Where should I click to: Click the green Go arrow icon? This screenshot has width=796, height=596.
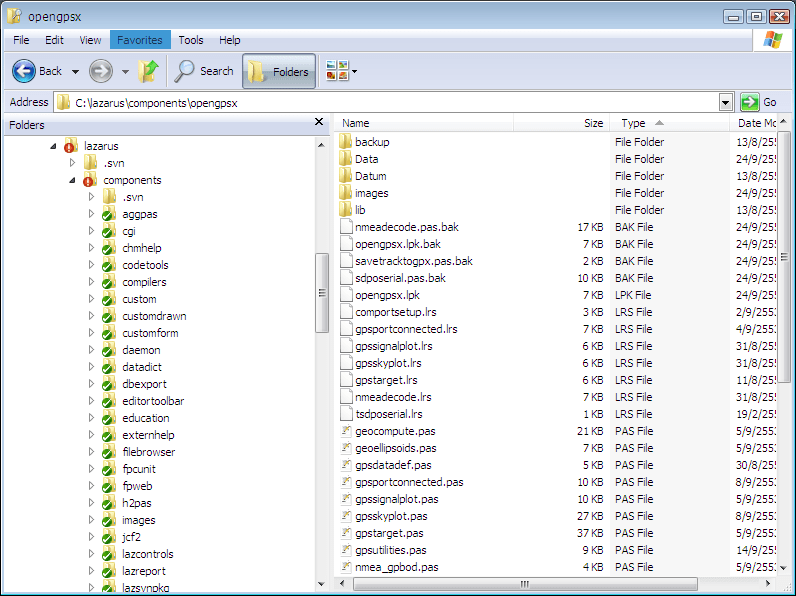[749, 103]
